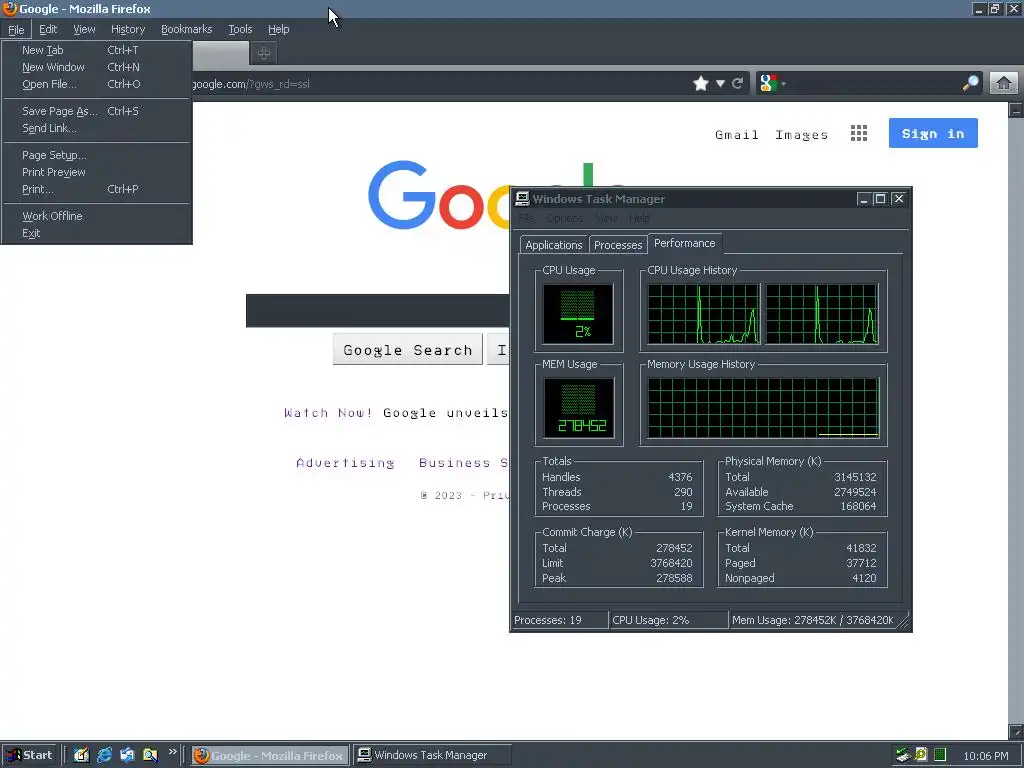Click the page scrollbar up arrow
1024x768 pixels.
[x=1016, y=110]
